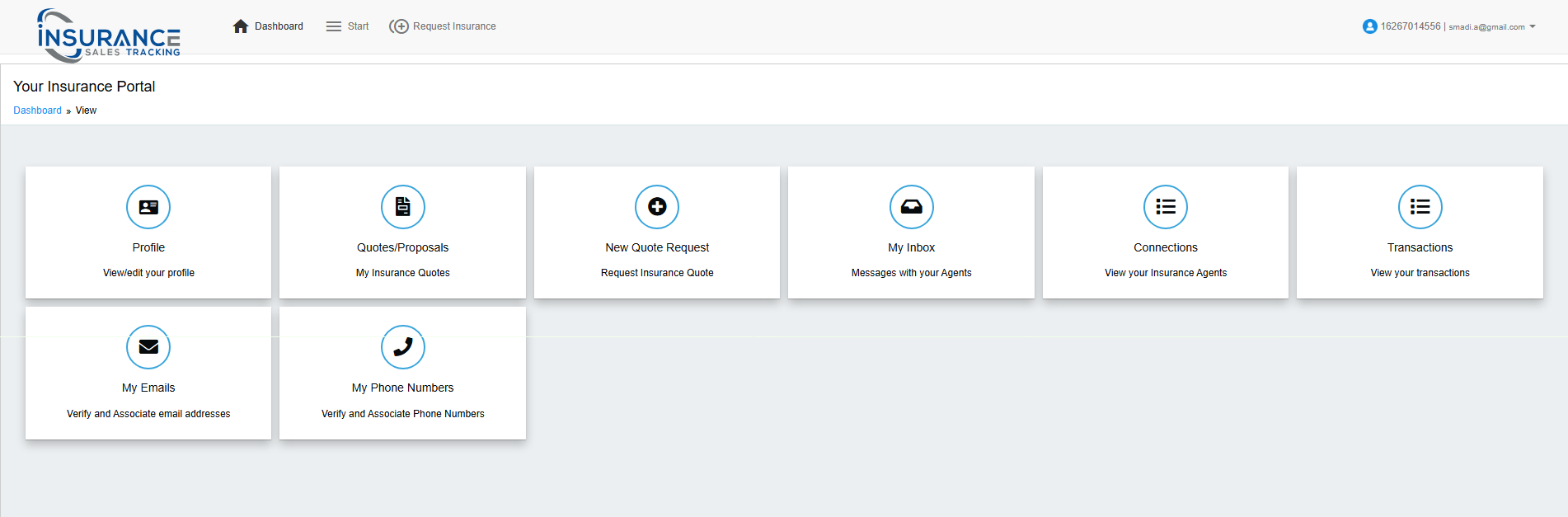
Task: Open the Quotes/Proposals card title
Action: click(x=403, y=247)
